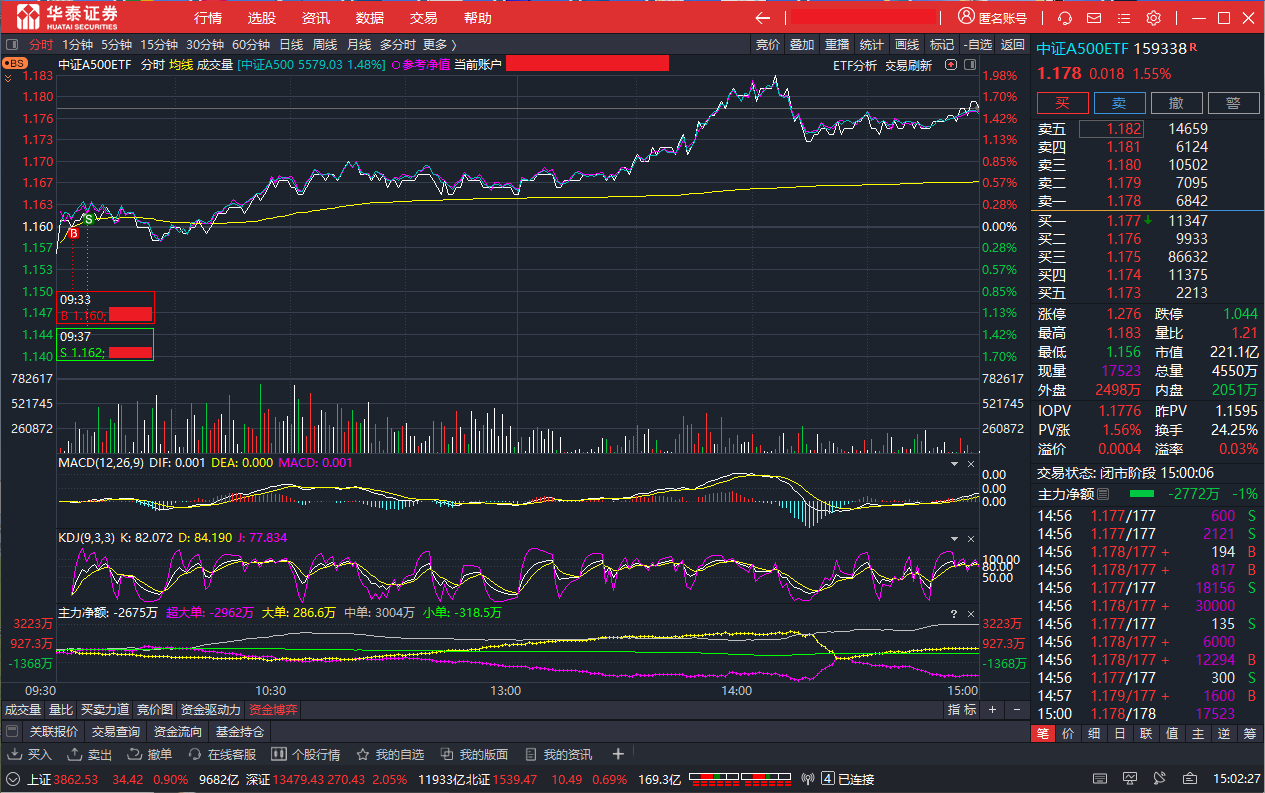Click the 匿名账号 account icon
The height and width of the screenshot is (793, 1265).
pyautogui.click(x=966, y=17)
